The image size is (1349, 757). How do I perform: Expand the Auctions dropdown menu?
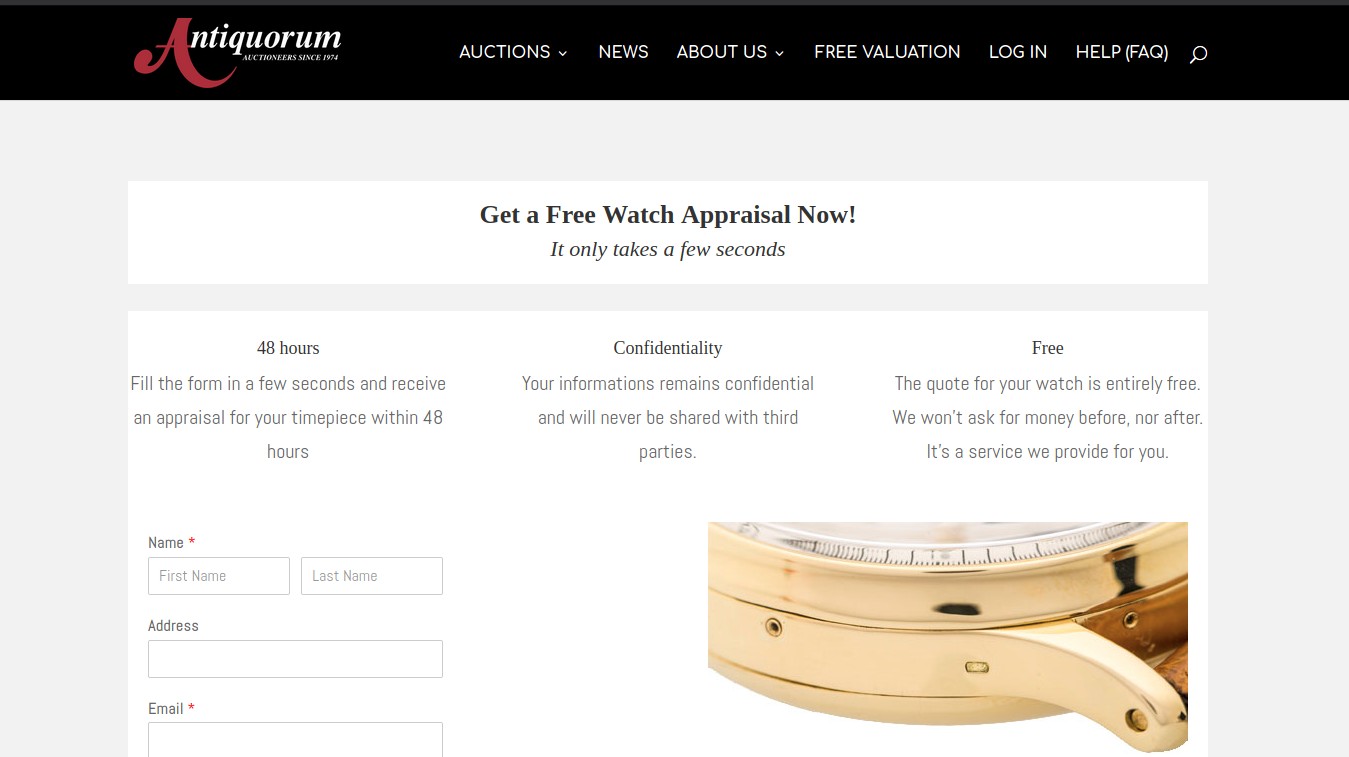point(513,52)
